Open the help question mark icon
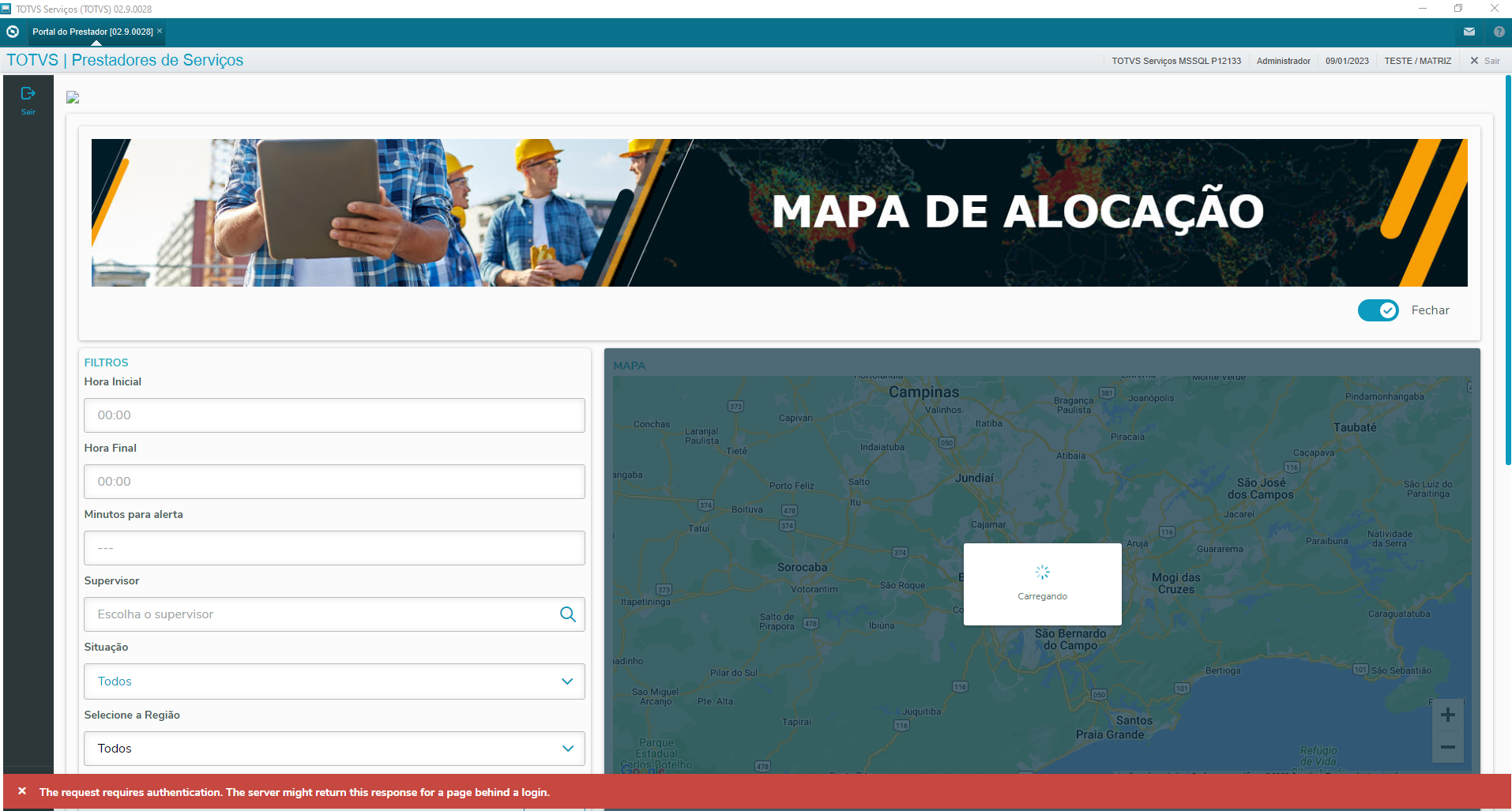 click(1499, 32)
